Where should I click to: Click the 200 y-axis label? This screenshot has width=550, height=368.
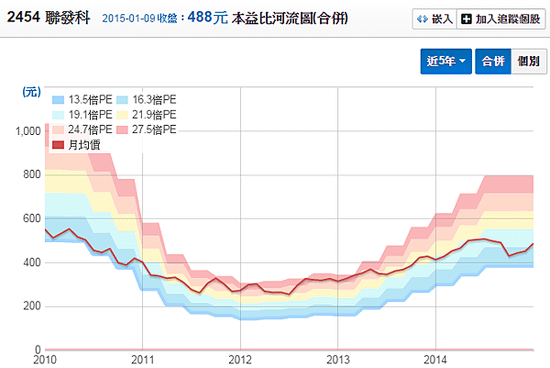(32, 306)
